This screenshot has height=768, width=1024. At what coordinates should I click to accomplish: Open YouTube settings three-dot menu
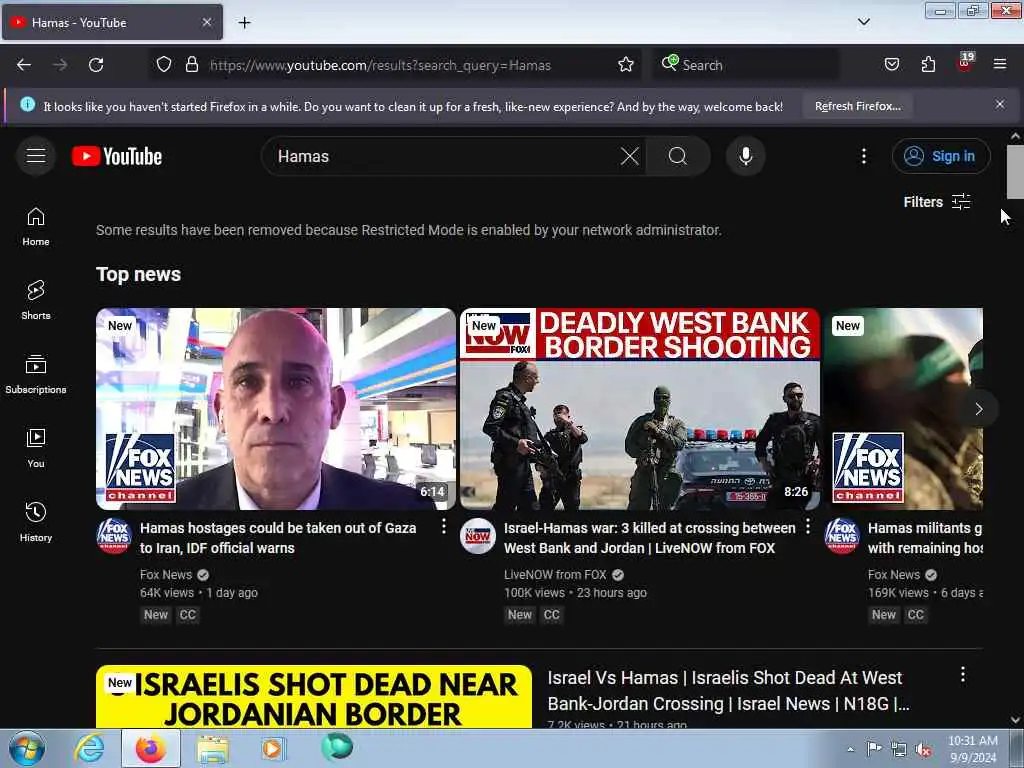(x=863, y=156)
